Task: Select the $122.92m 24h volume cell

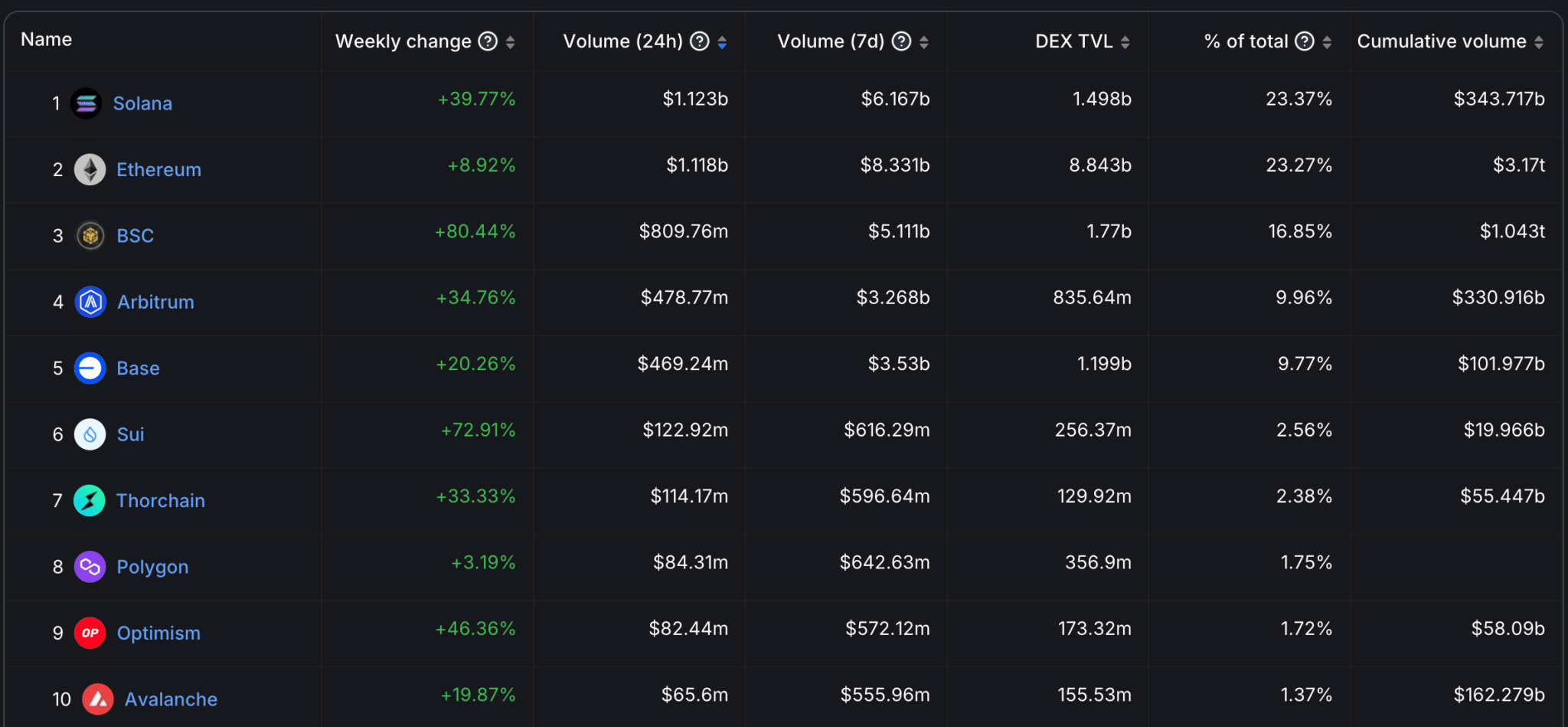Action: [x=685, y=430]
